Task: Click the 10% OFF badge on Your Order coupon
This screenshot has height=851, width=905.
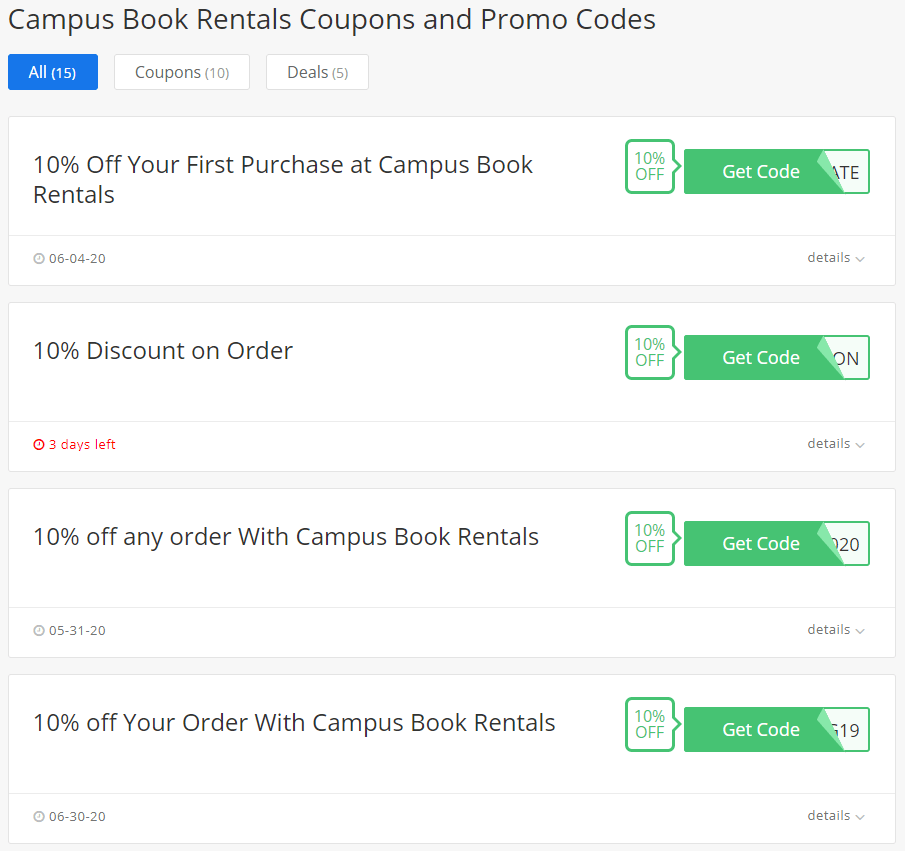Action: pos(650,725)
